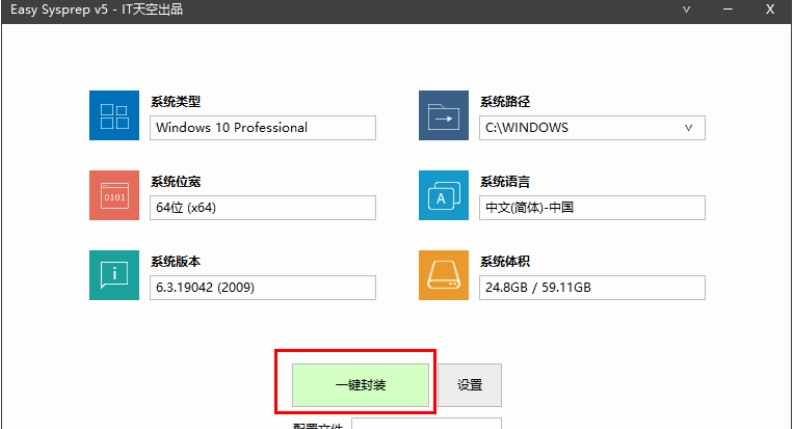Minimize the Easy Sysprep window
793x429 pixels.
[x=728, y=10]
